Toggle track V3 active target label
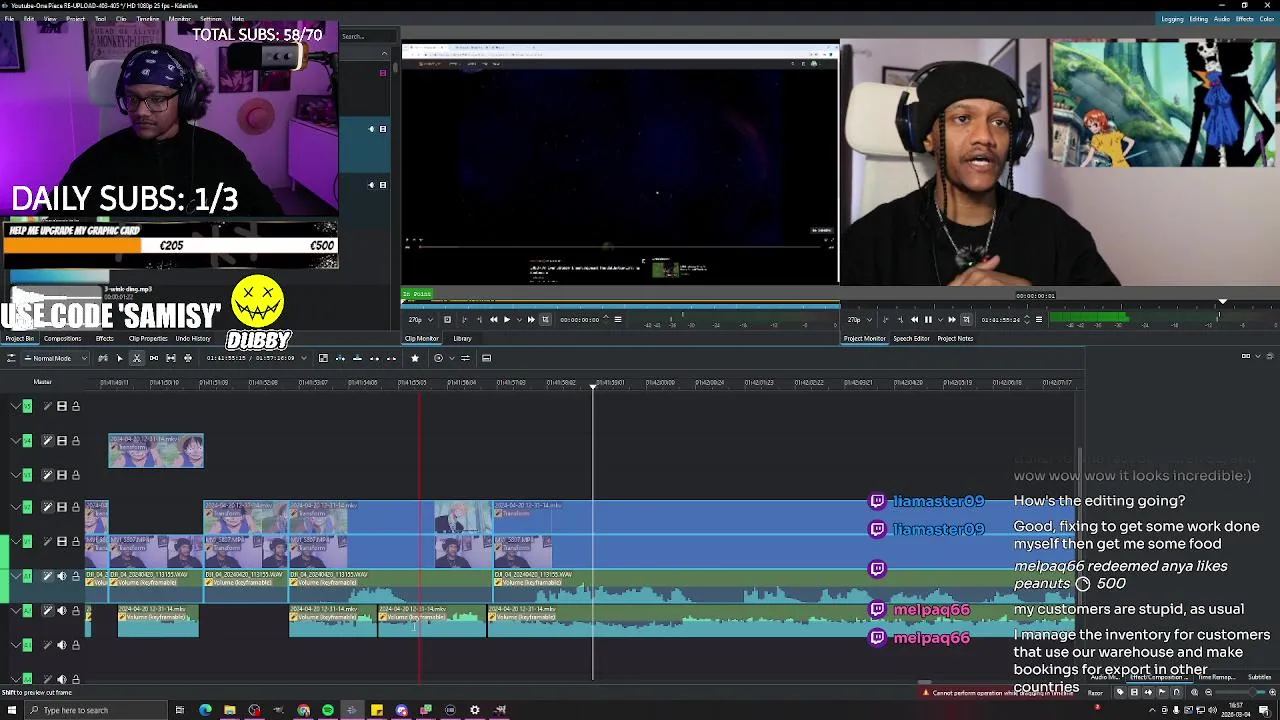This screenshot has height=720, width=1280. tap(27, 475)
